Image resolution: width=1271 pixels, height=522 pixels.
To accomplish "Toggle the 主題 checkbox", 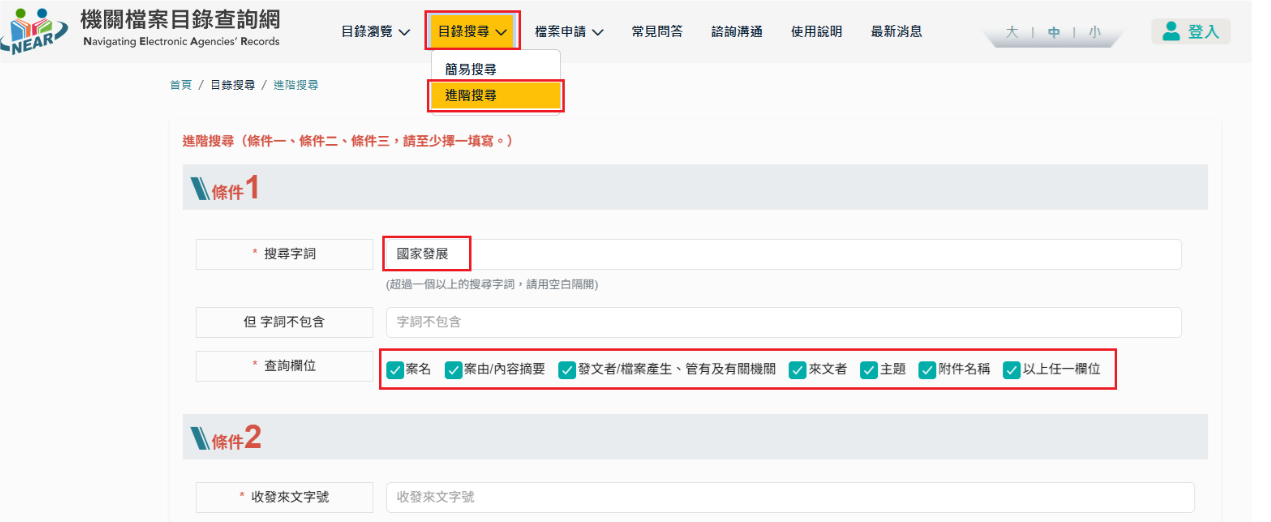I will (868, 370).
